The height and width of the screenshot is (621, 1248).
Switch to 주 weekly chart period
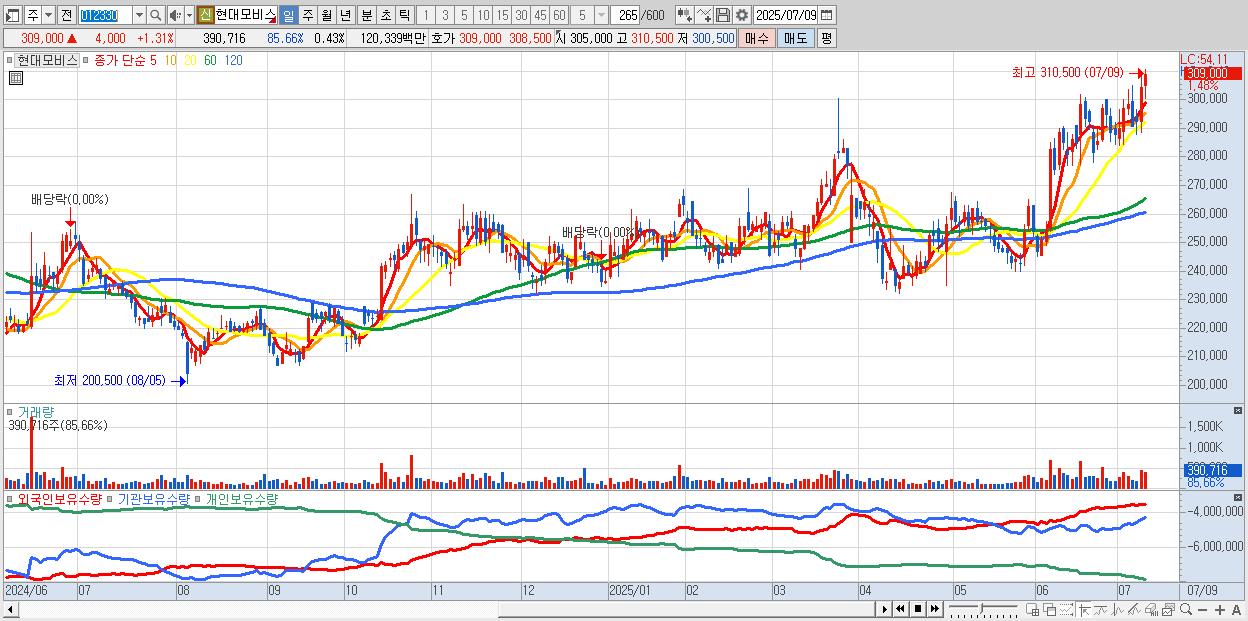(307, 15)
